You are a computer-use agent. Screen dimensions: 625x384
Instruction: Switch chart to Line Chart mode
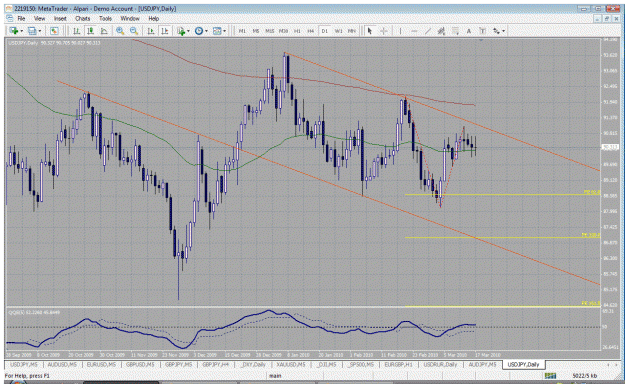point(104,31)
